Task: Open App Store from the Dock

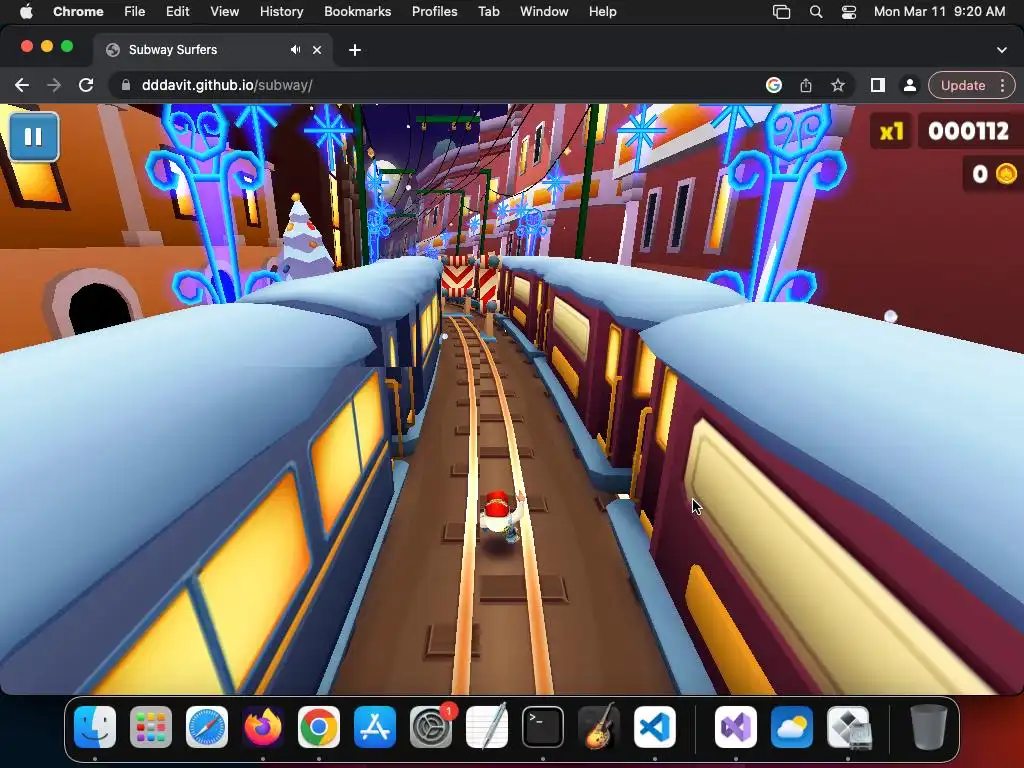Action: (375, 727)
